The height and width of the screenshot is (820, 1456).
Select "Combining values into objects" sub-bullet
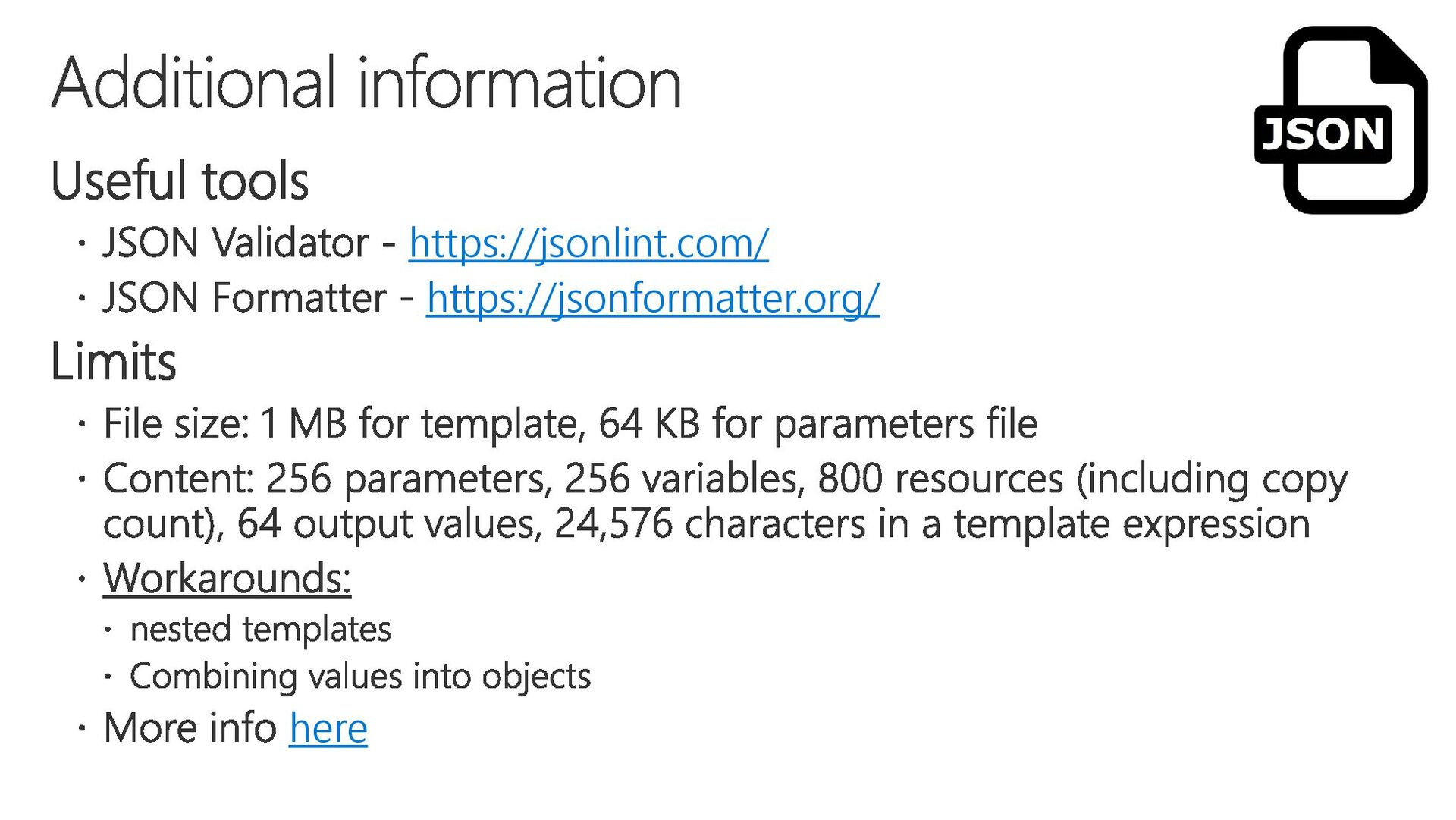tap(359, 677)
